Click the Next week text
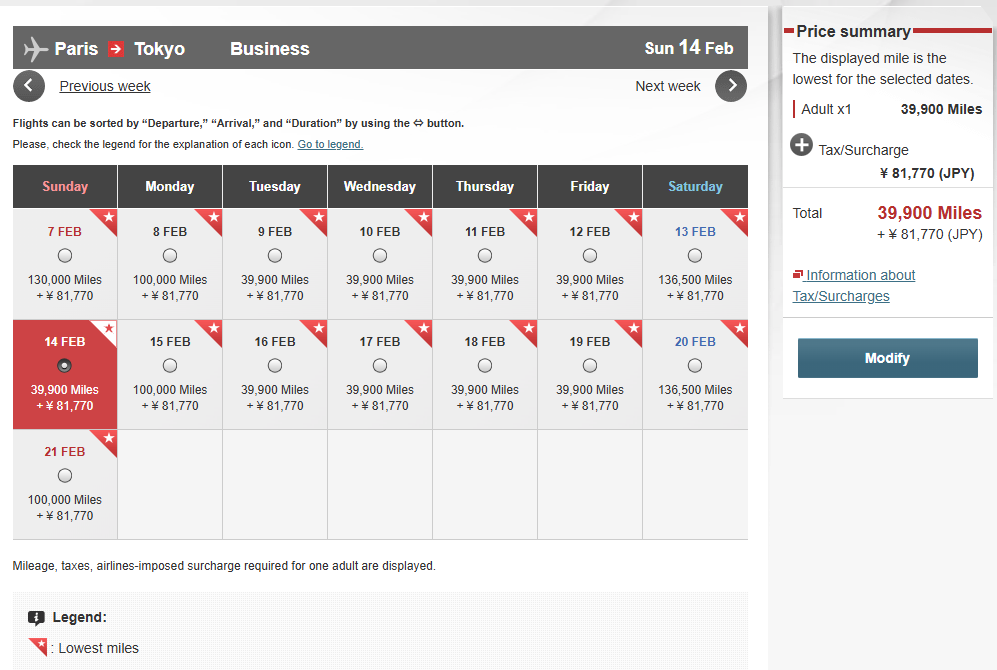This screenshot has width=997, height=670. [668, 86]
